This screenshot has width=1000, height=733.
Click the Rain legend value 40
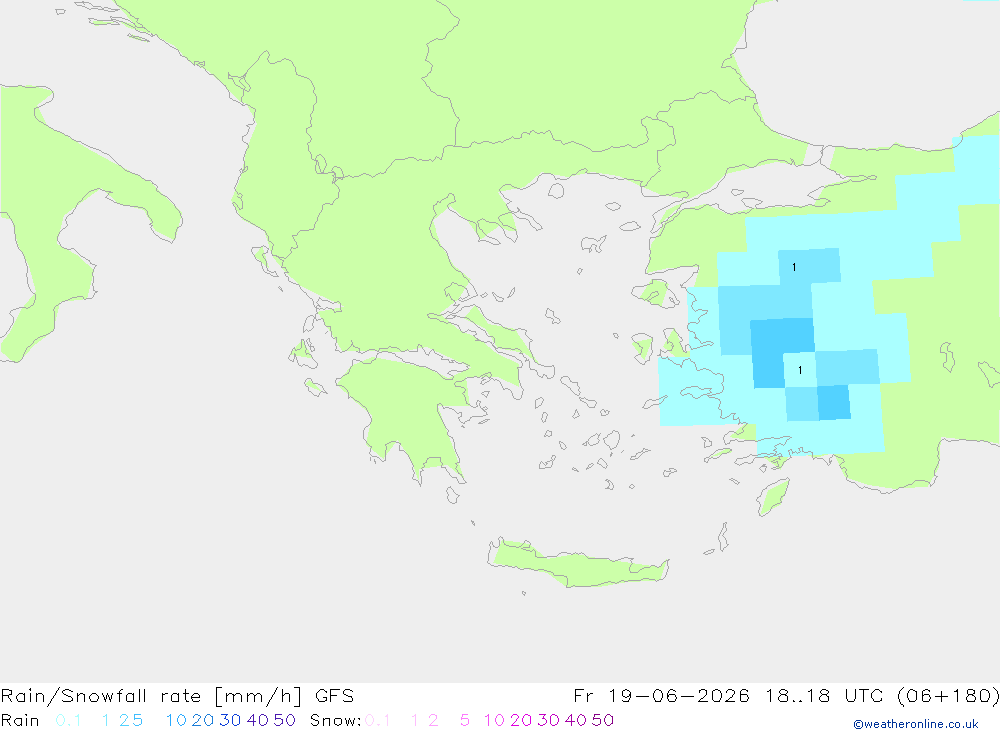(x=258, y=720)
